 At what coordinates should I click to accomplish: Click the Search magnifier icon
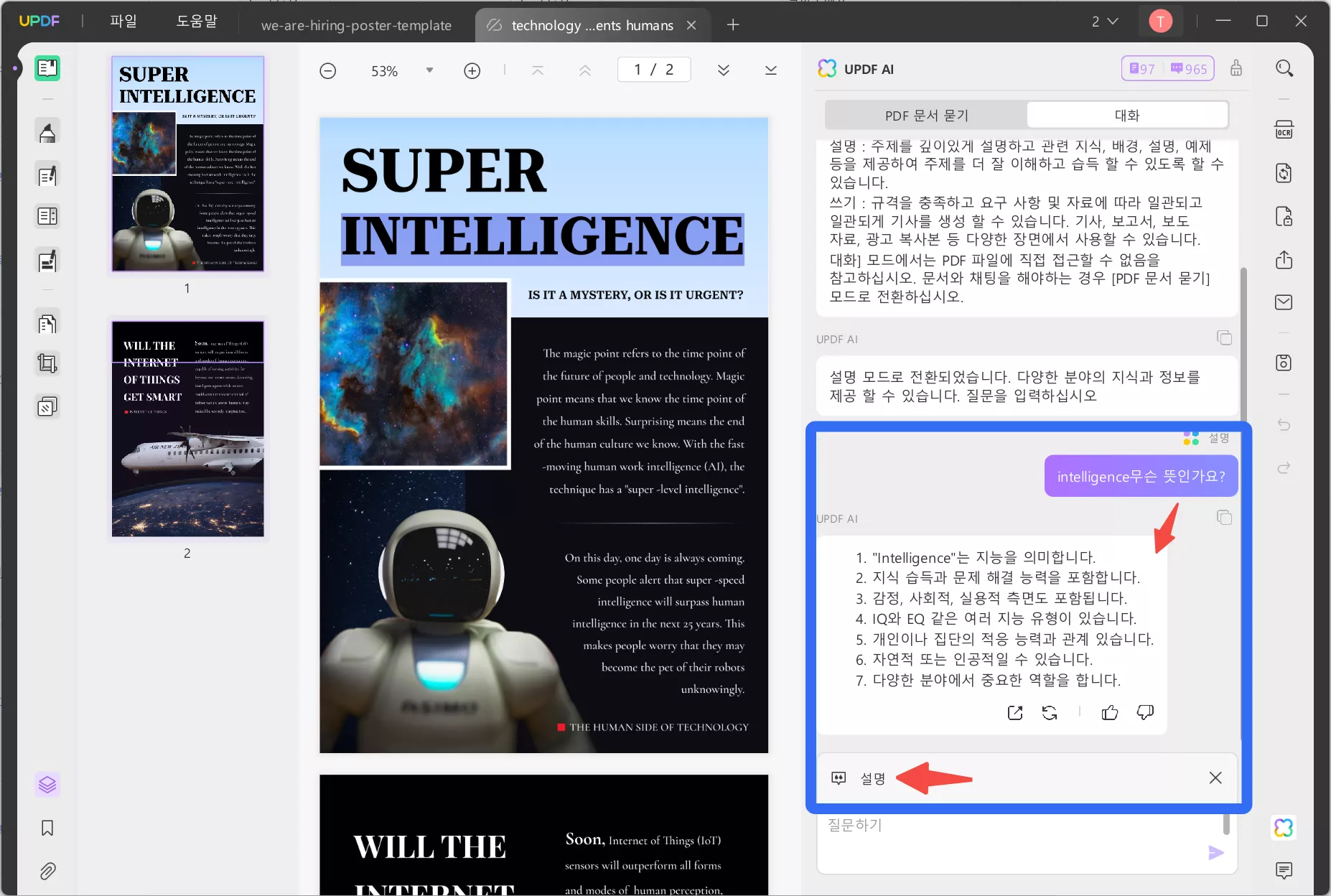click(1284, 68)
